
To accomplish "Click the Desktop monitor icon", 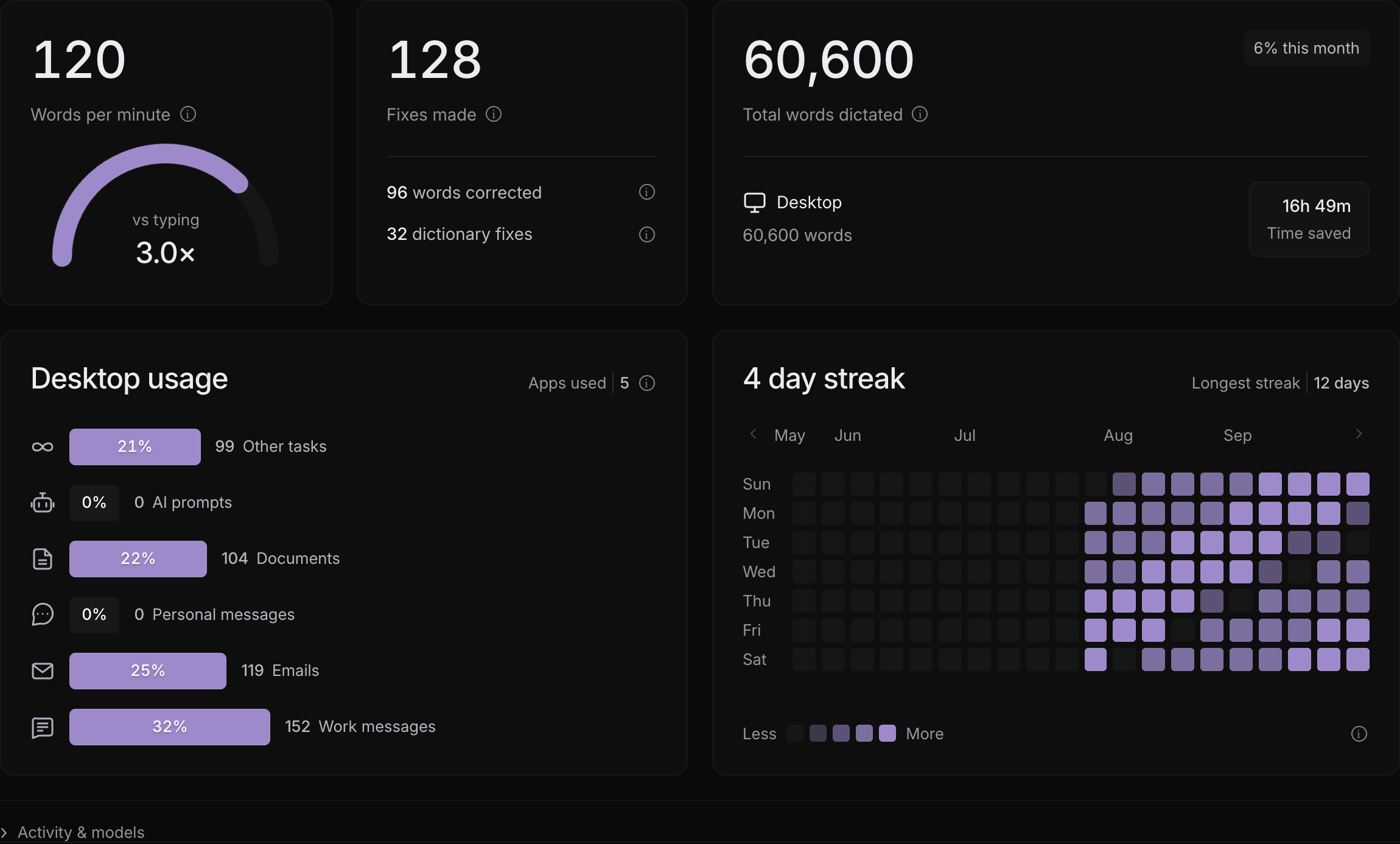I will click(x=754, y=203).
